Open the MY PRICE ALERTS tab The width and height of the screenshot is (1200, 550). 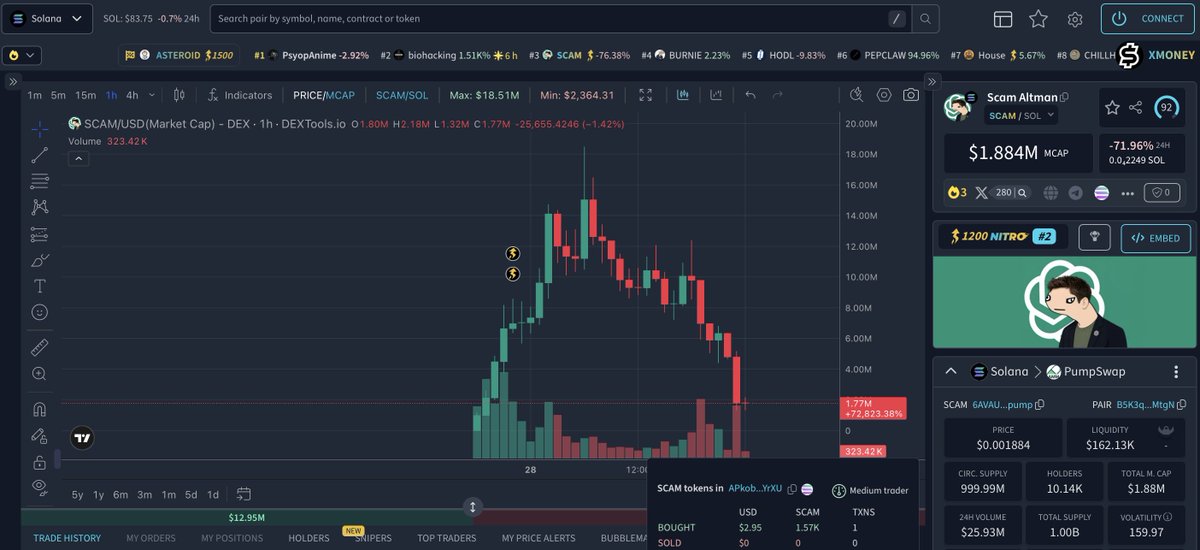(539, 538)
